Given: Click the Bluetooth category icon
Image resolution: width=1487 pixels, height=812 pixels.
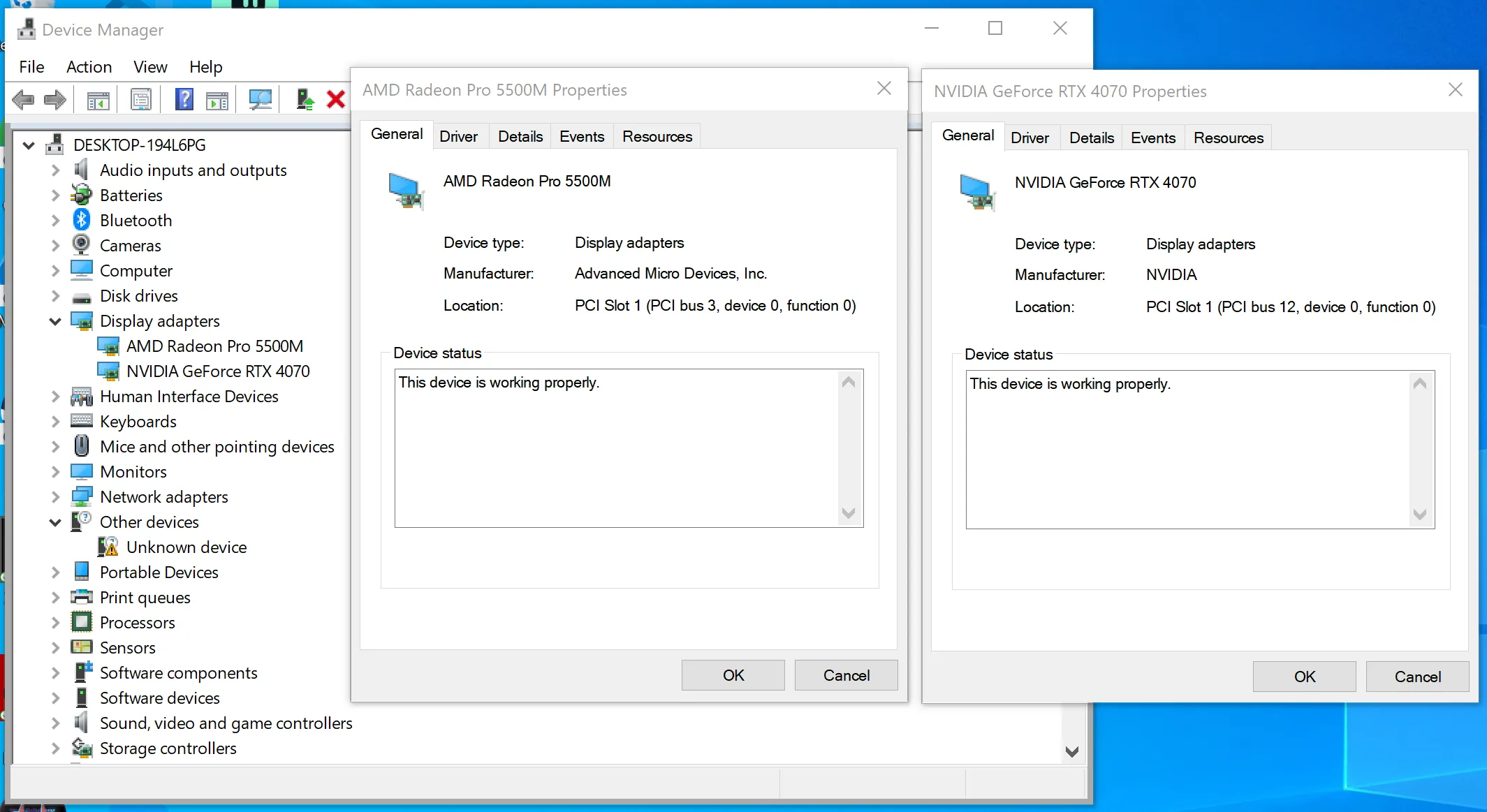Looking at the screenshot, I should (x=82, y=220).
